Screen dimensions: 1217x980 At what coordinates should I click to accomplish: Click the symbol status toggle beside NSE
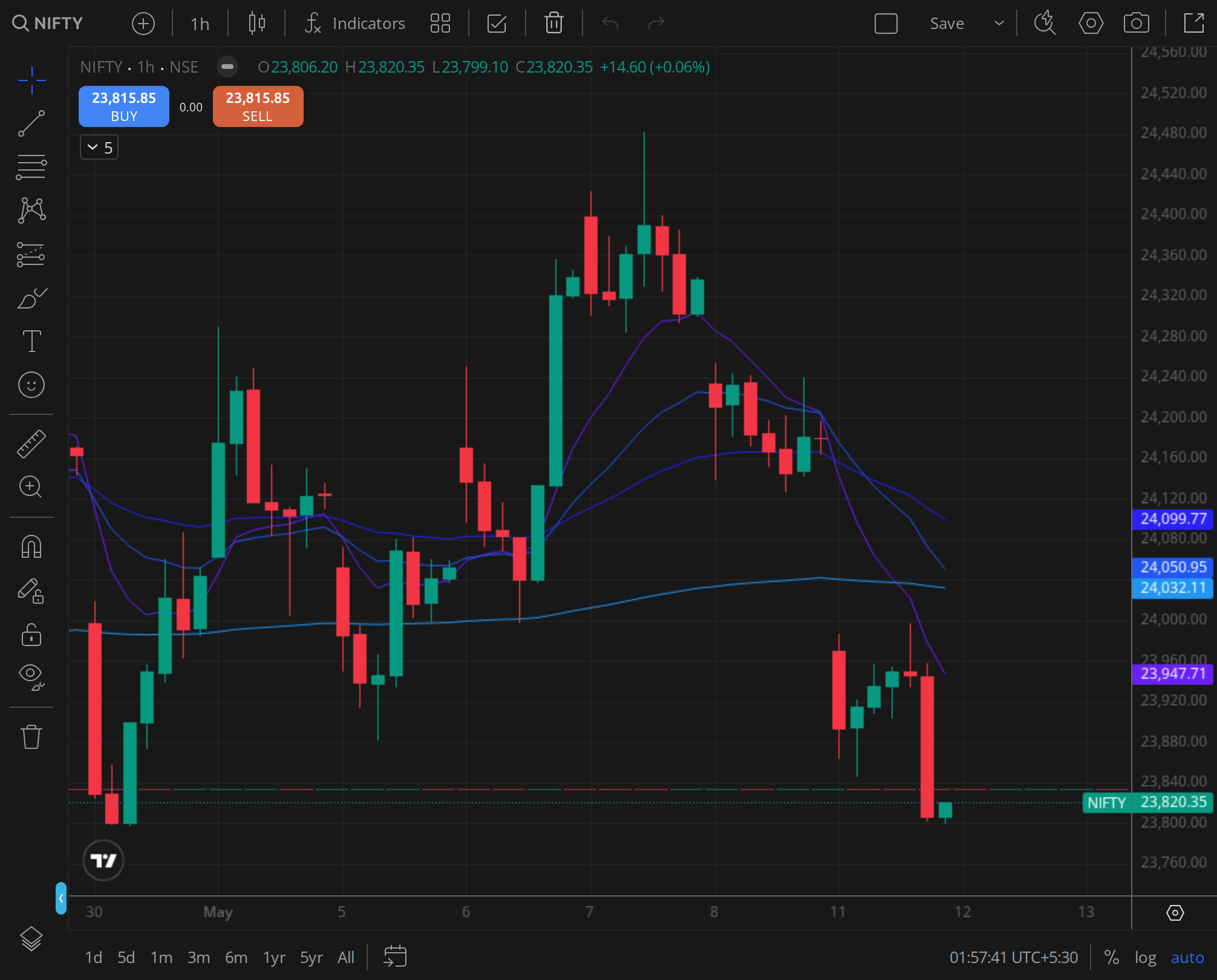(227, 67)
